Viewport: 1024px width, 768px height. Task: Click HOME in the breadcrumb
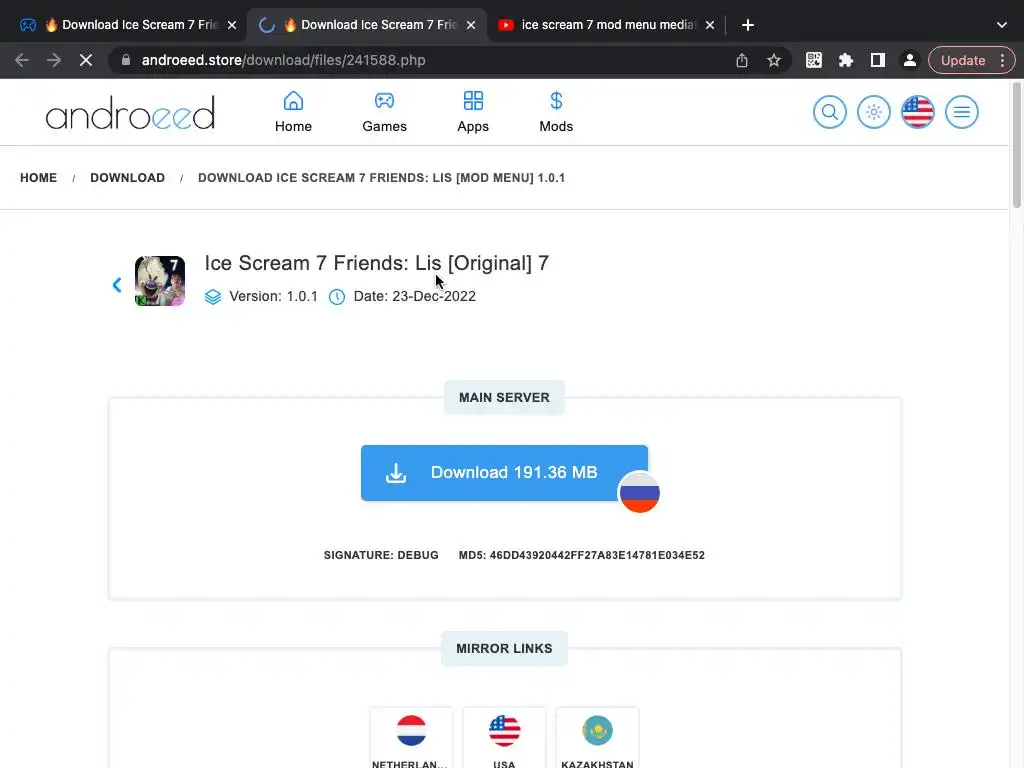tap(39, 178)
